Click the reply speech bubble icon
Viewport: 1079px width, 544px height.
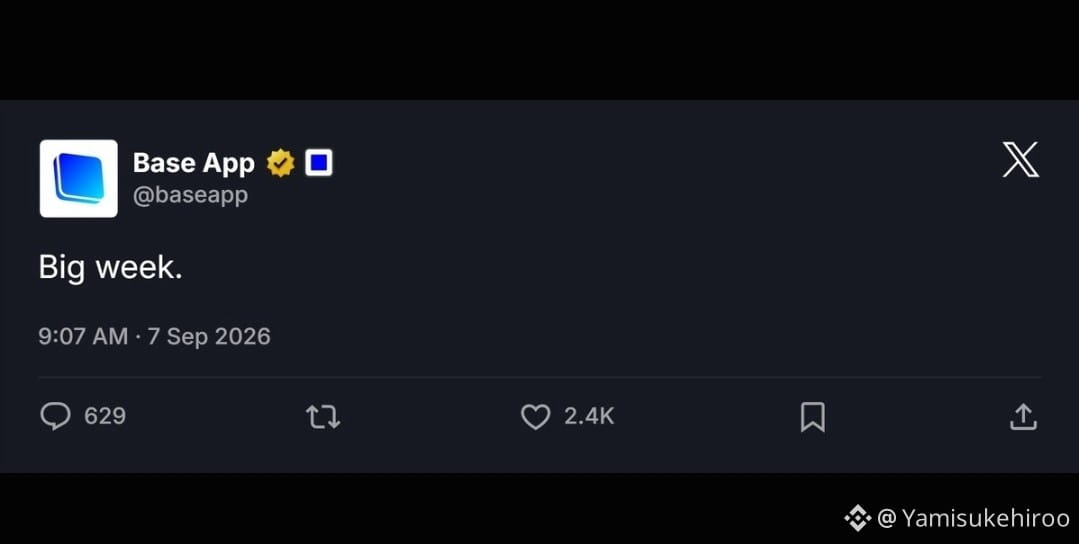pos(56,416)
